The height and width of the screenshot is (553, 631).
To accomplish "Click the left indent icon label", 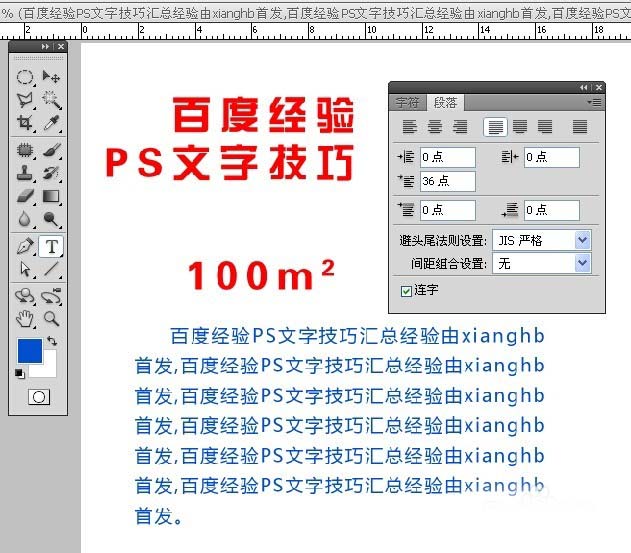I will [x=406, y=157].
